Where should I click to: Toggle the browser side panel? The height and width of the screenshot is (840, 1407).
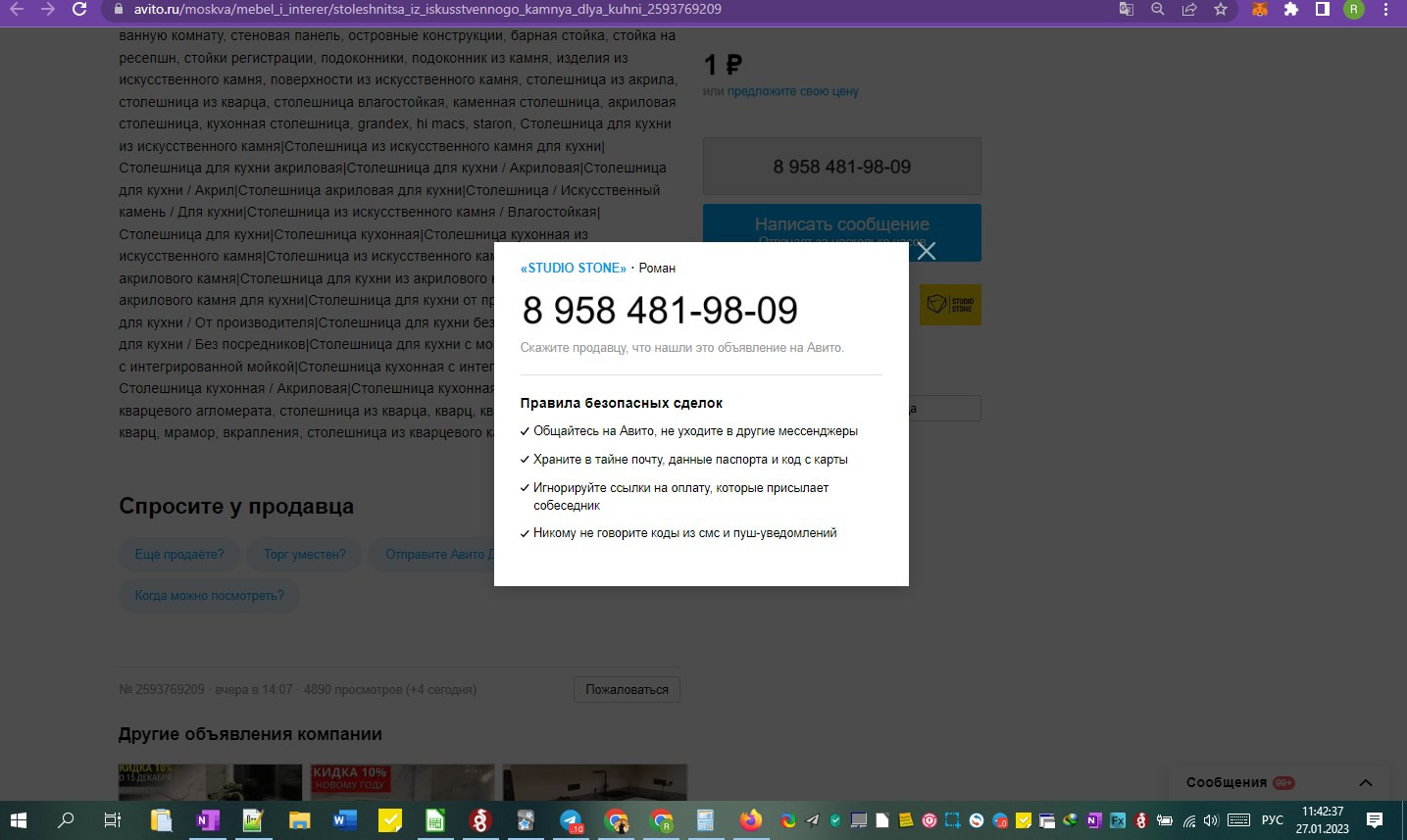(x=1323, y=9)
